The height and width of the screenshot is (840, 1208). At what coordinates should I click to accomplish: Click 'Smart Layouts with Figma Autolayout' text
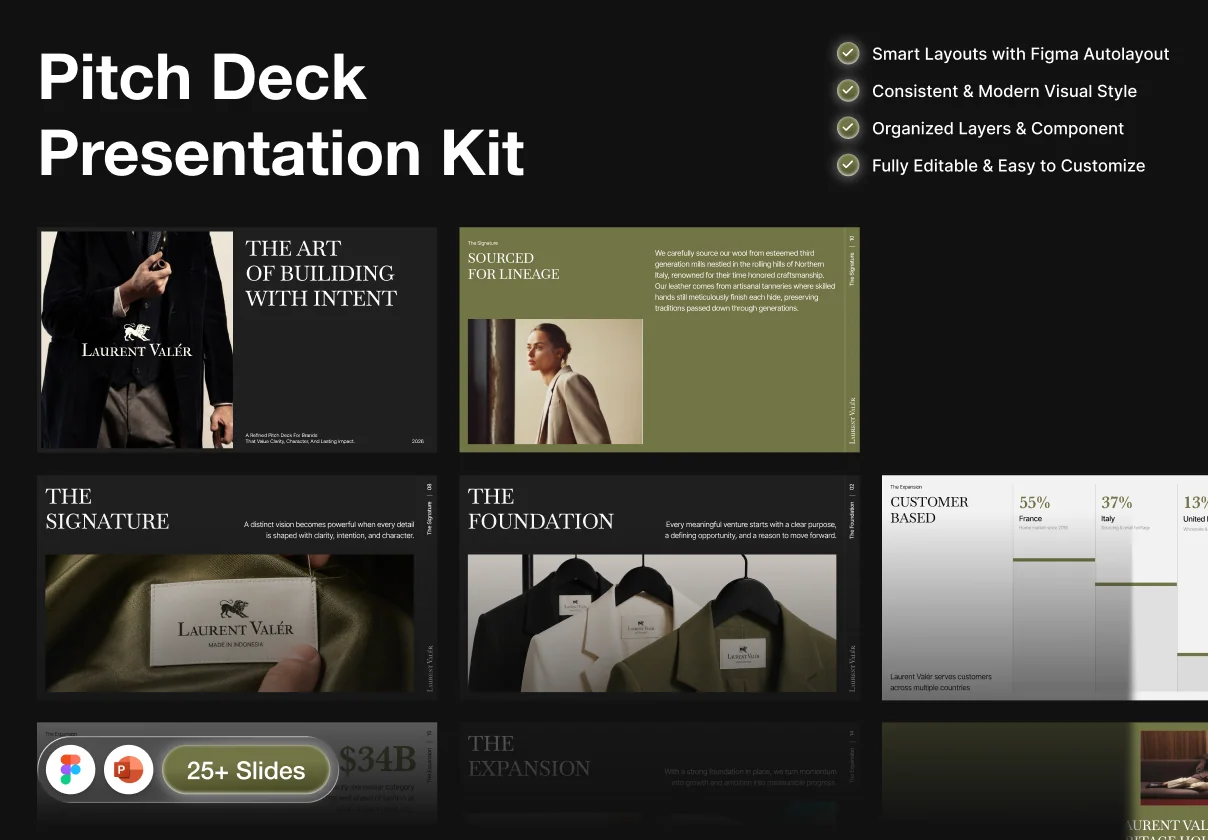(1020, 54)
